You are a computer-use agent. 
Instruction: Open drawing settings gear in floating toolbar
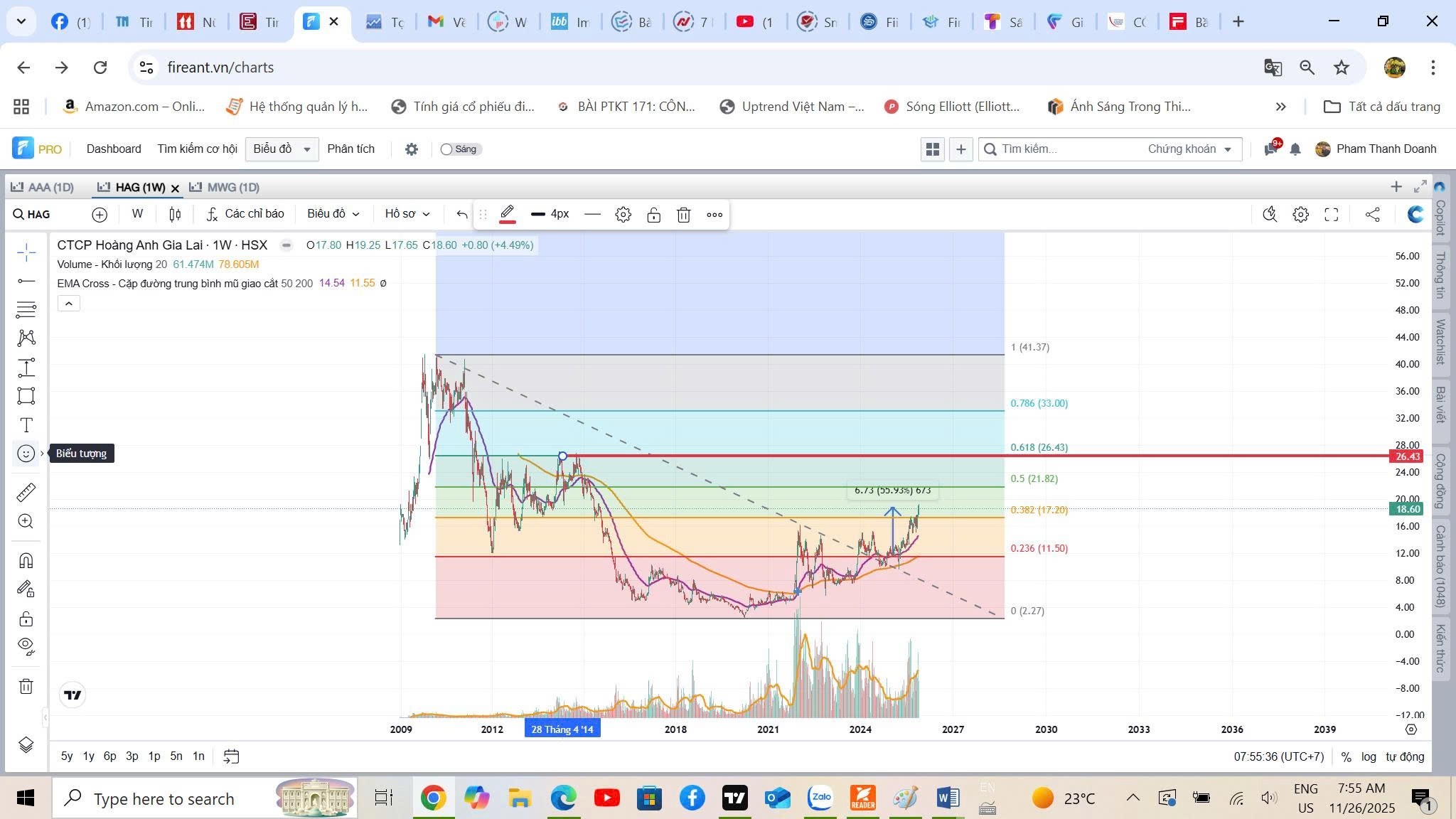[623, 215]
